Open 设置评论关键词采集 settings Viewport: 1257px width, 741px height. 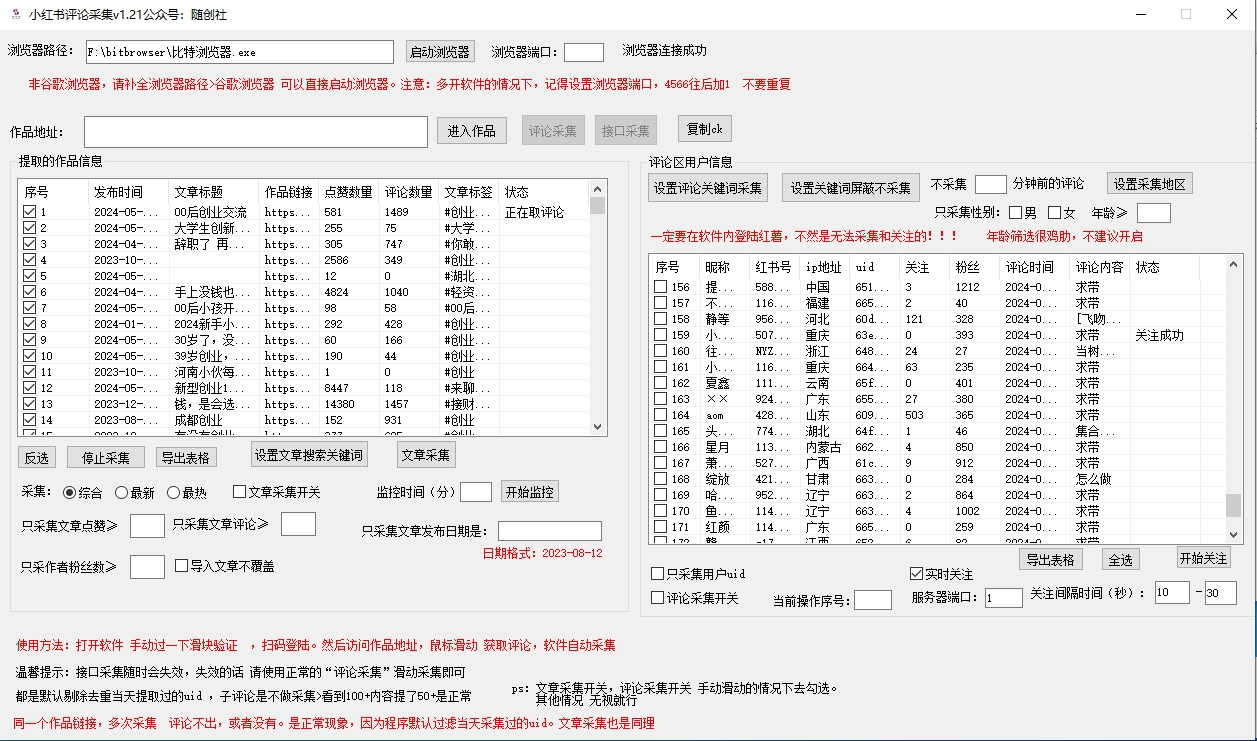click(x=707, y=187)
